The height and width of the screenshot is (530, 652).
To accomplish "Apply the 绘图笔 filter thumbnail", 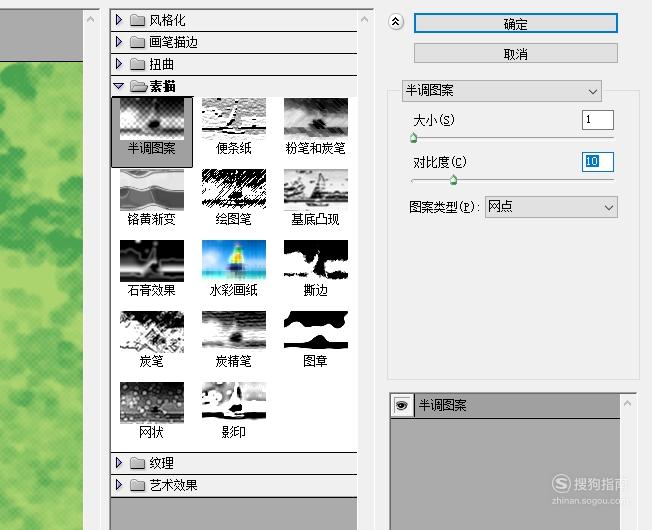I will (x=234, y=190).
